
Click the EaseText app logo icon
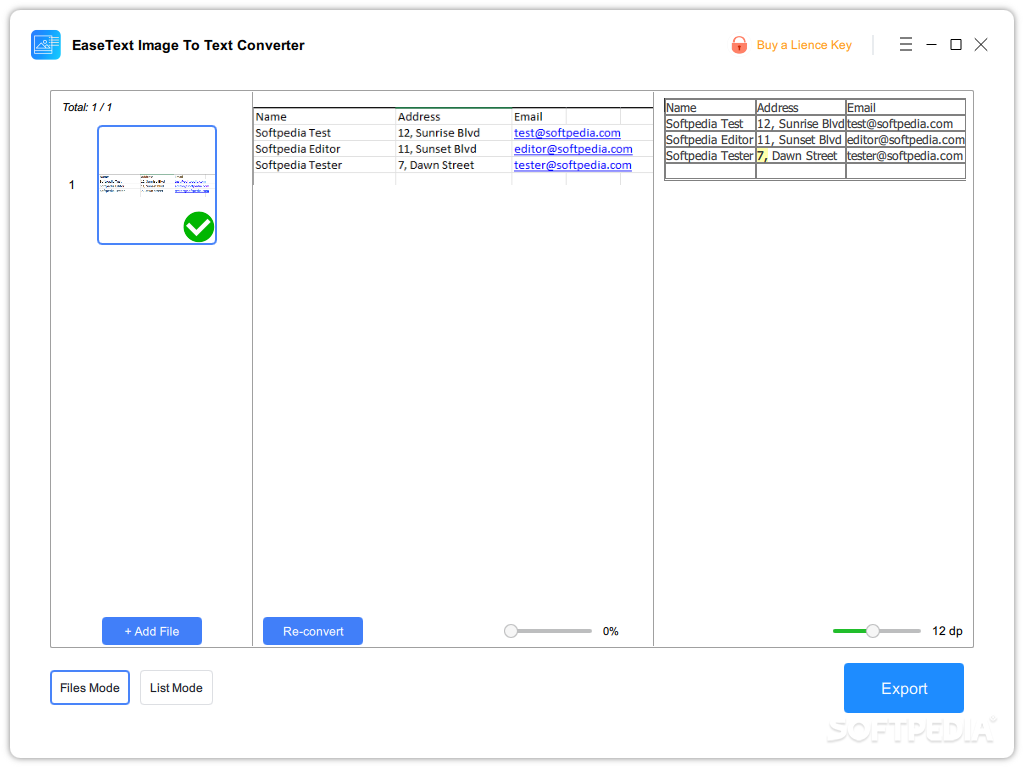point(46,45)
